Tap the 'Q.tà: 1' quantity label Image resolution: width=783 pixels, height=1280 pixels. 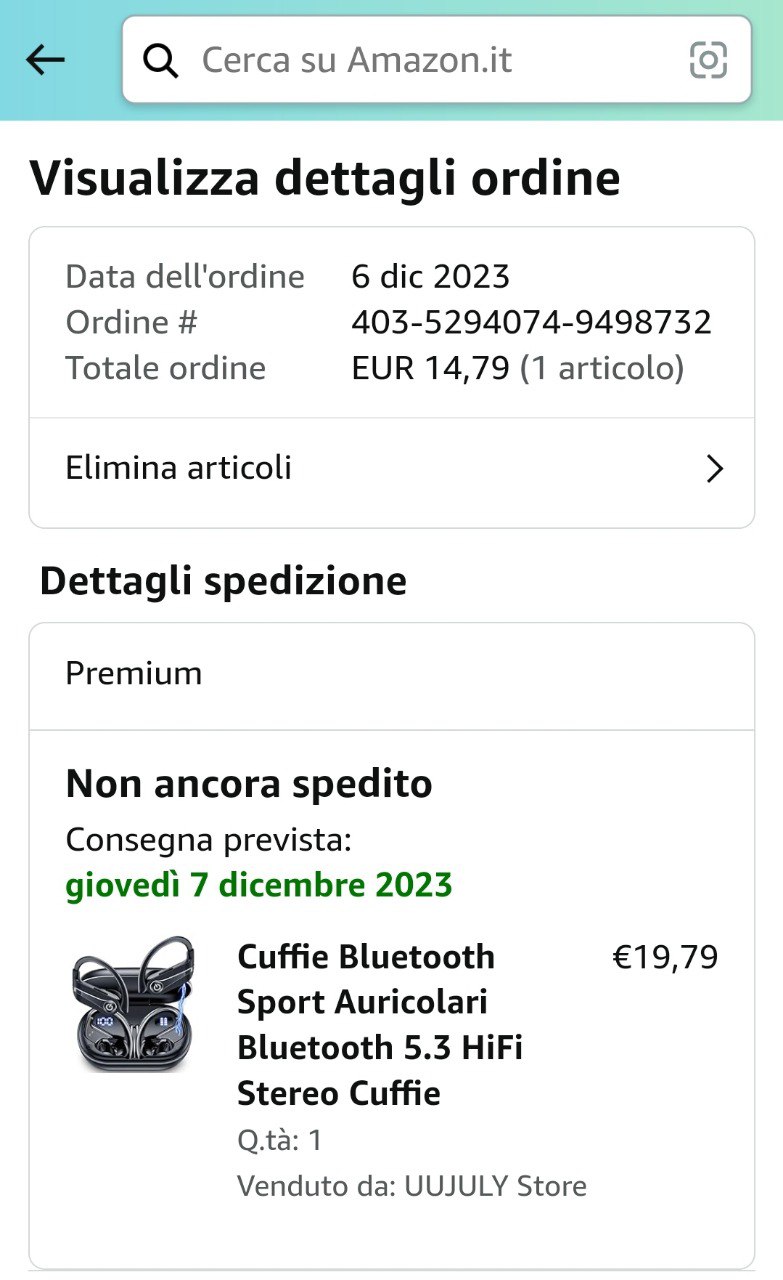click(x=279, y=1141)
